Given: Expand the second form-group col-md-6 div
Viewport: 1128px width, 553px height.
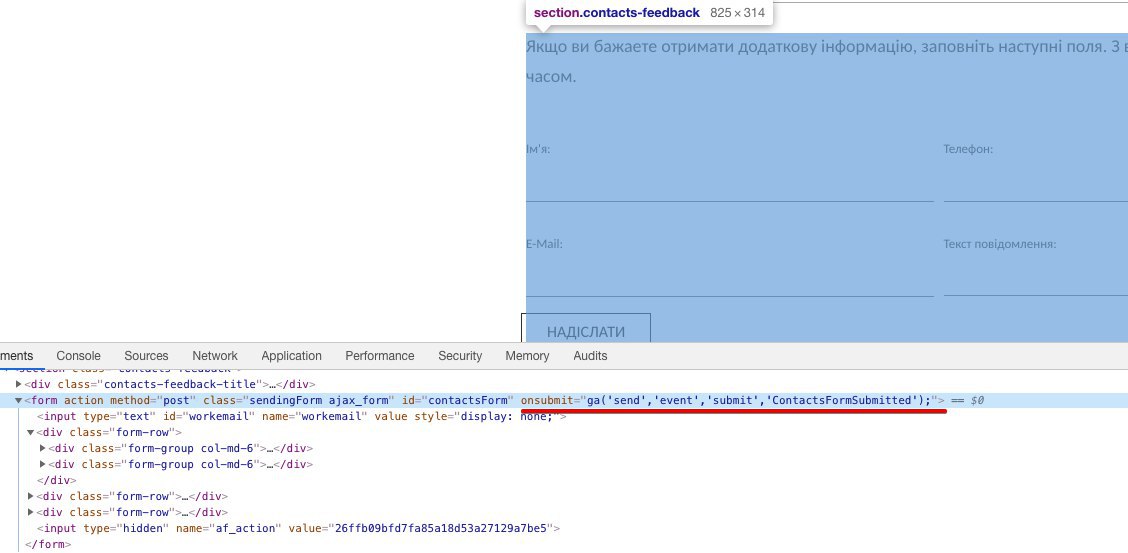Looking at the screenshot, I should click(x=42, y=464).
